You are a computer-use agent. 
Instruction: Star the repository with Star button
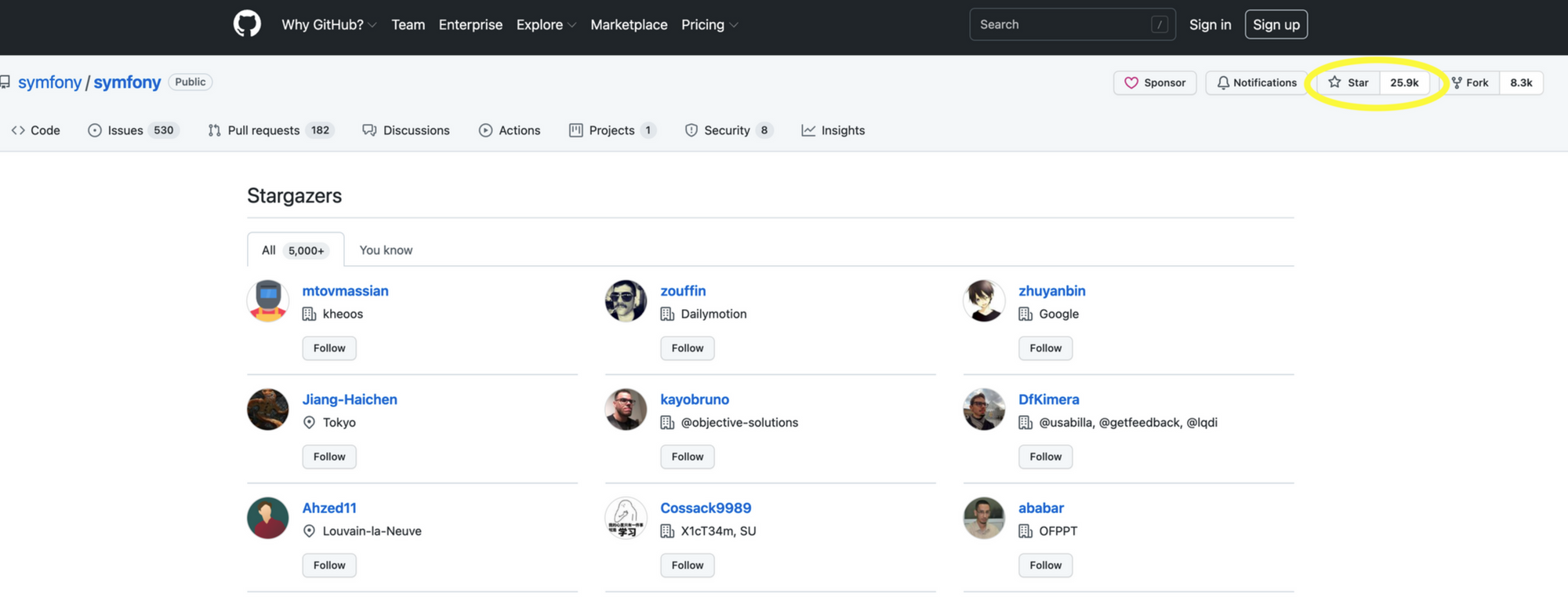(1348, 82)
